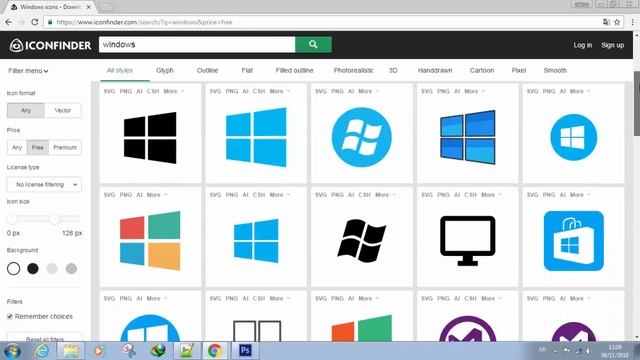Expand More formats on black monitor card
The height and width of the screenshot is (360, 640).
tap(491, 195)
